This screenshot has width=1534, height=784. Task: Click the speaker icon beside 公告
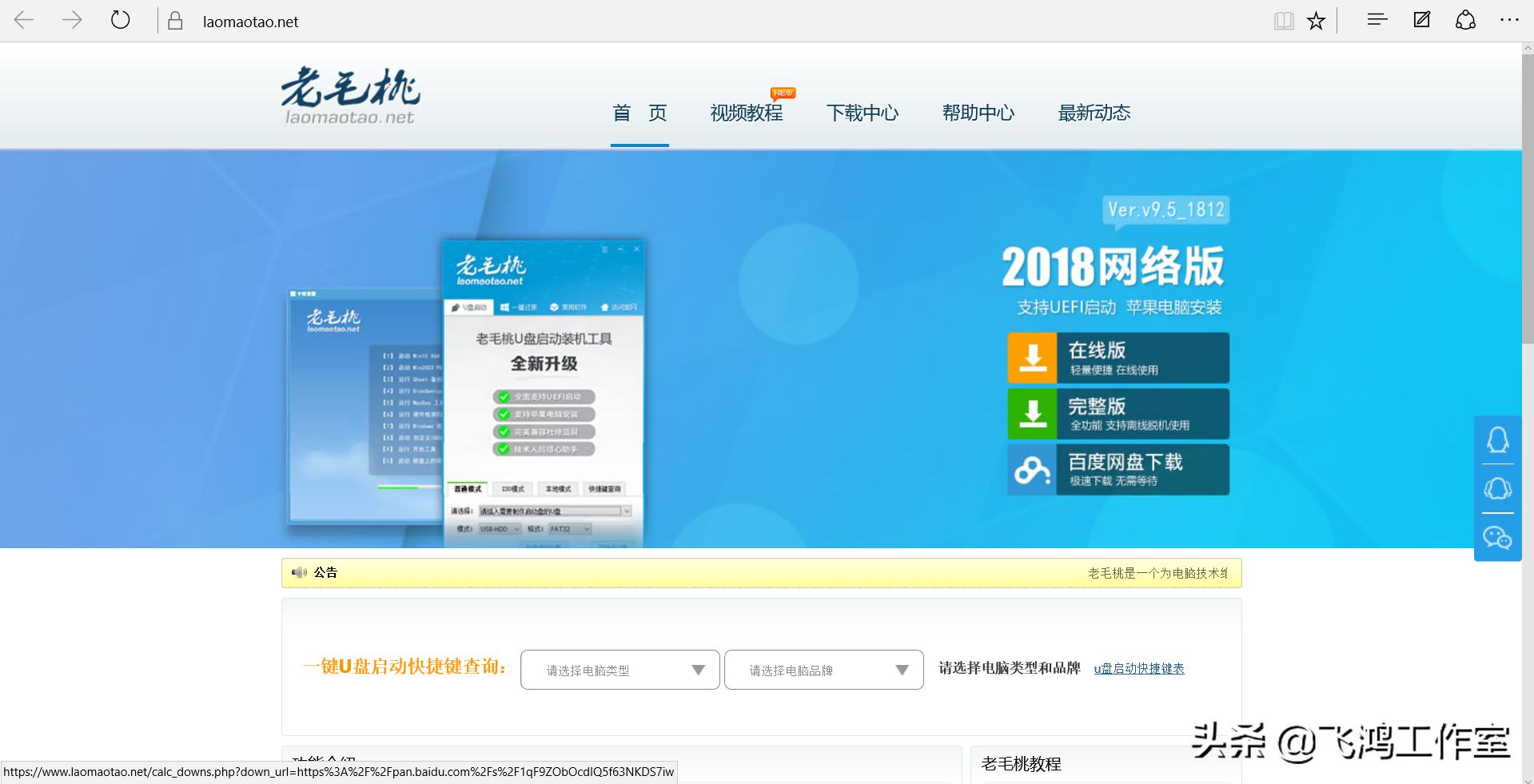click(299, 572)
